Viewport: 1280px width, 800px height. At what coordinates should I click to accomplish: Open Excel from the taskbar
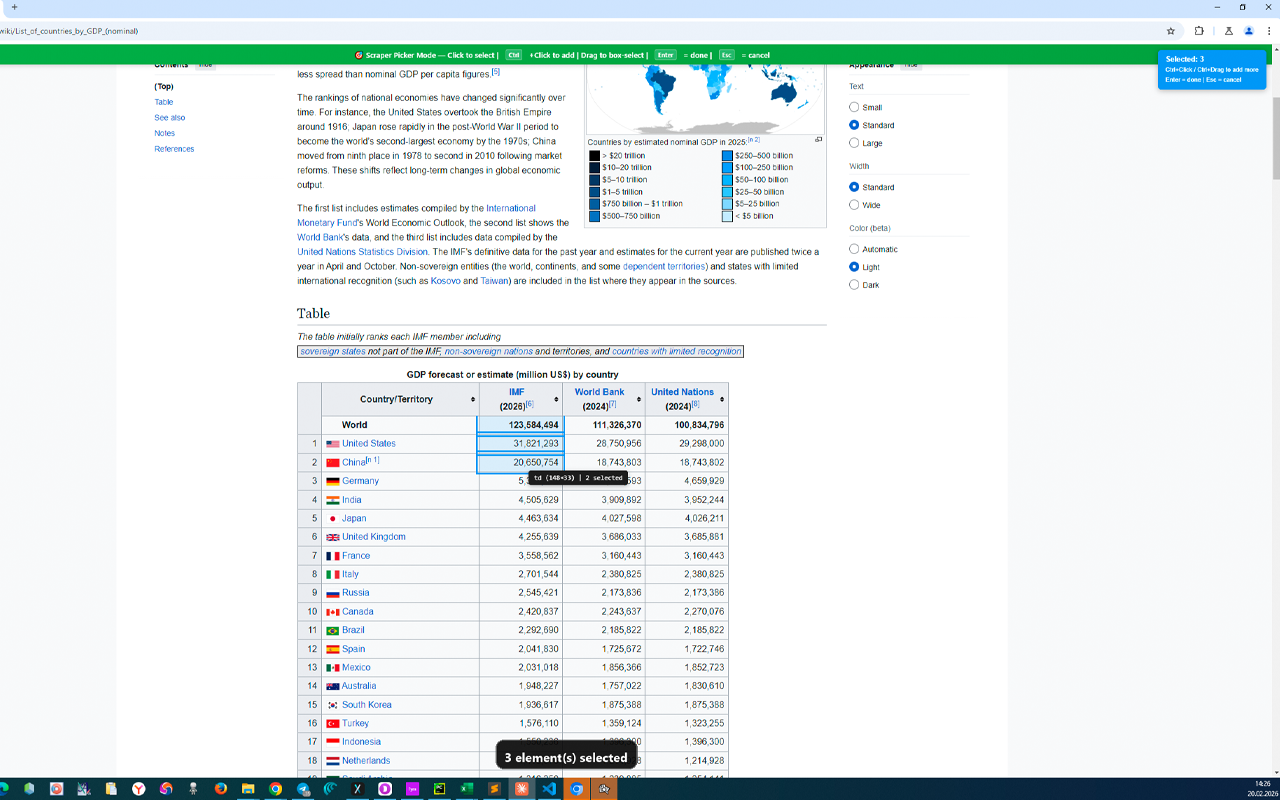[x=466, y=789]
